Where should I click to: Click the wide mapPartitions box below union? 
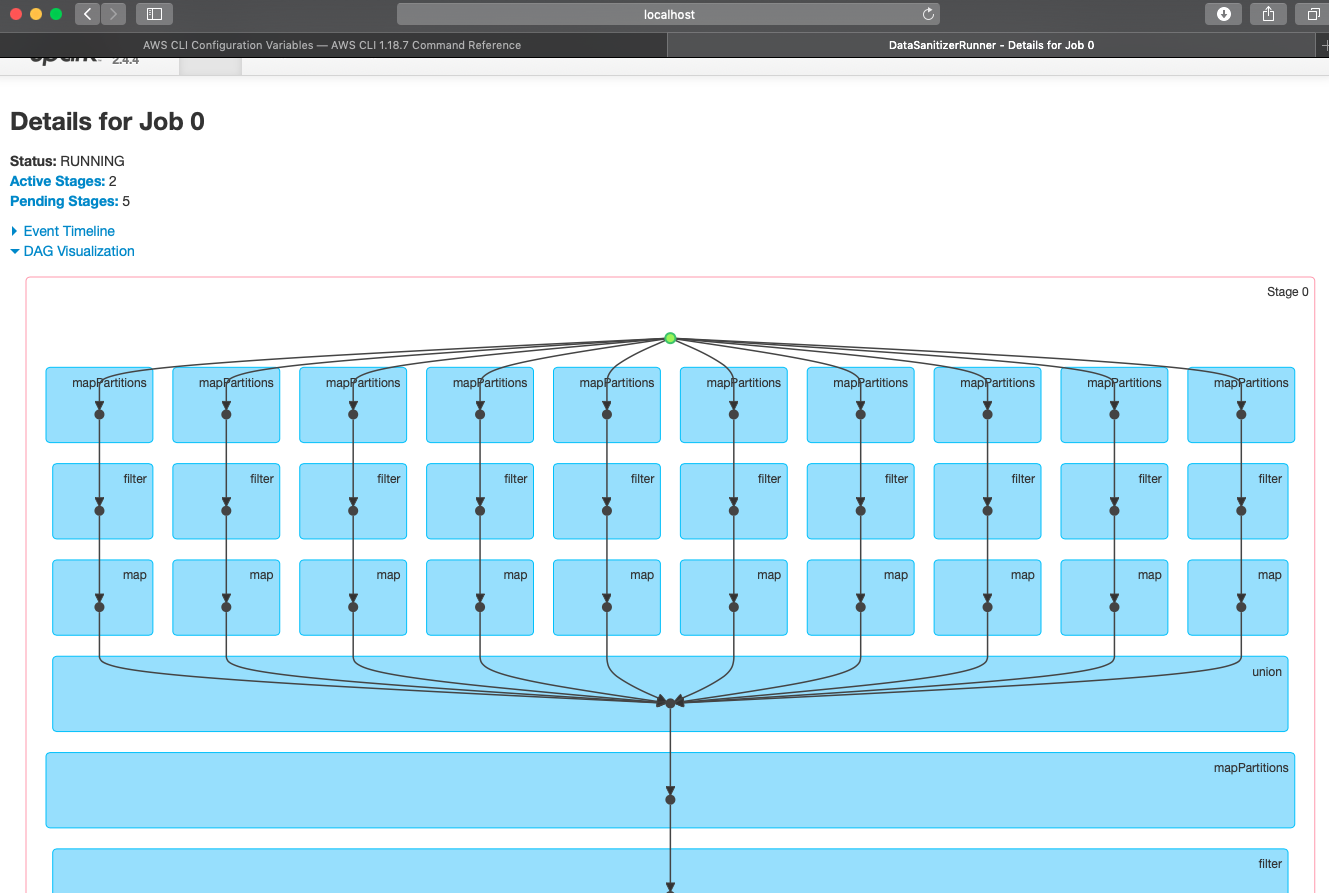coord(670,790)
